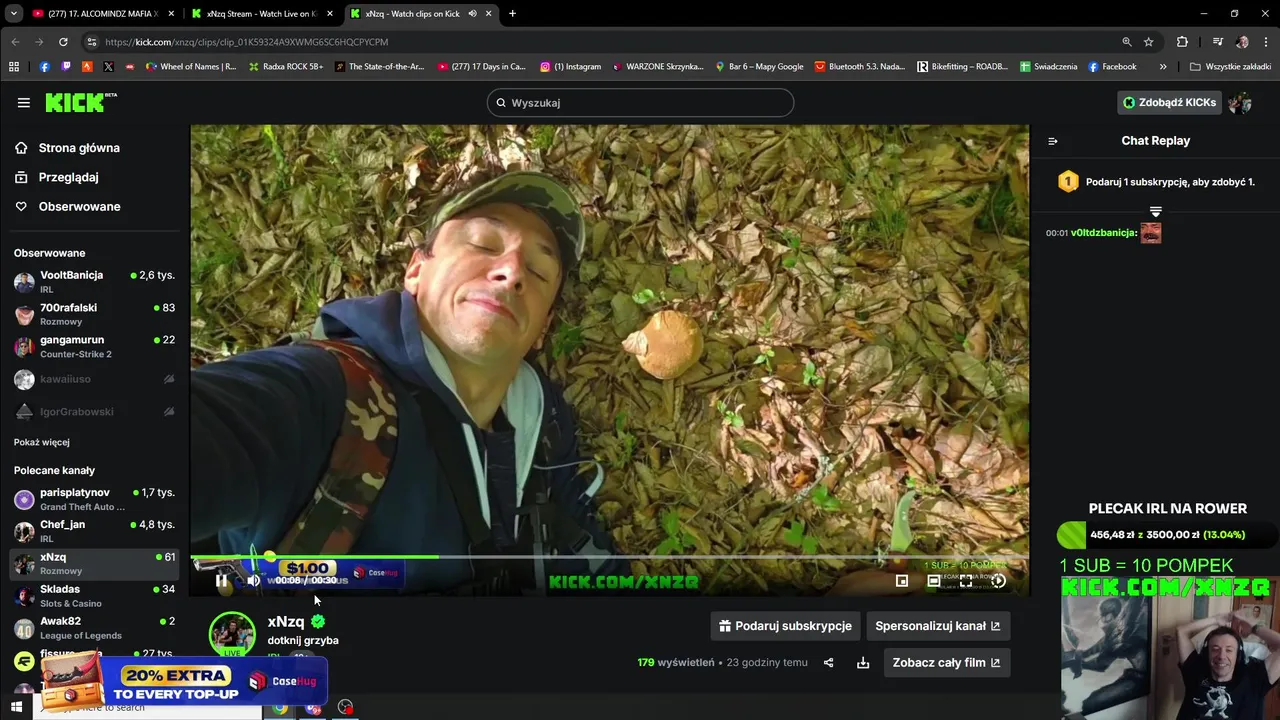Bookmark this page with star
The width and height of the screenshot is (1280, 720).
(x=1149, y=42)
